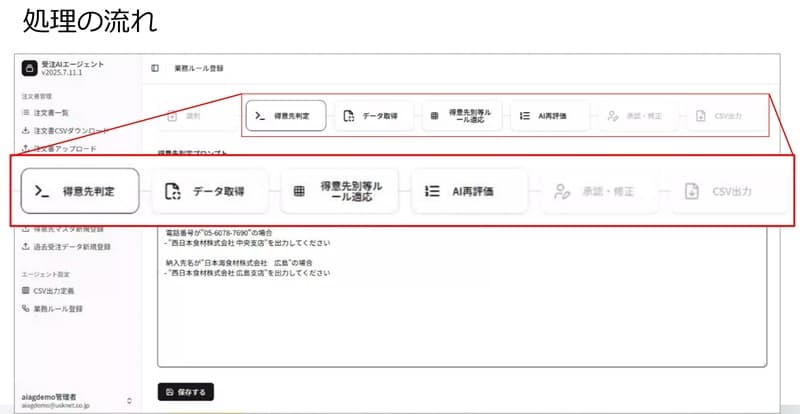Select the enlarged 得意先判定 step tab
Screen dimensions: 800x414
[79, 190]
